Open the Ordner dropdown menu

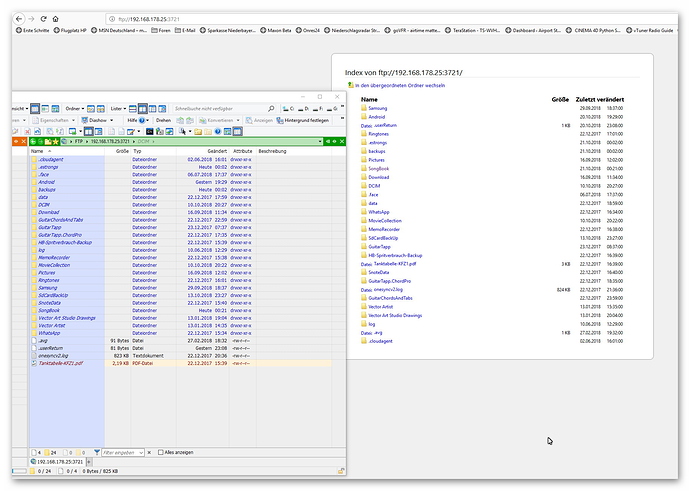73,107
